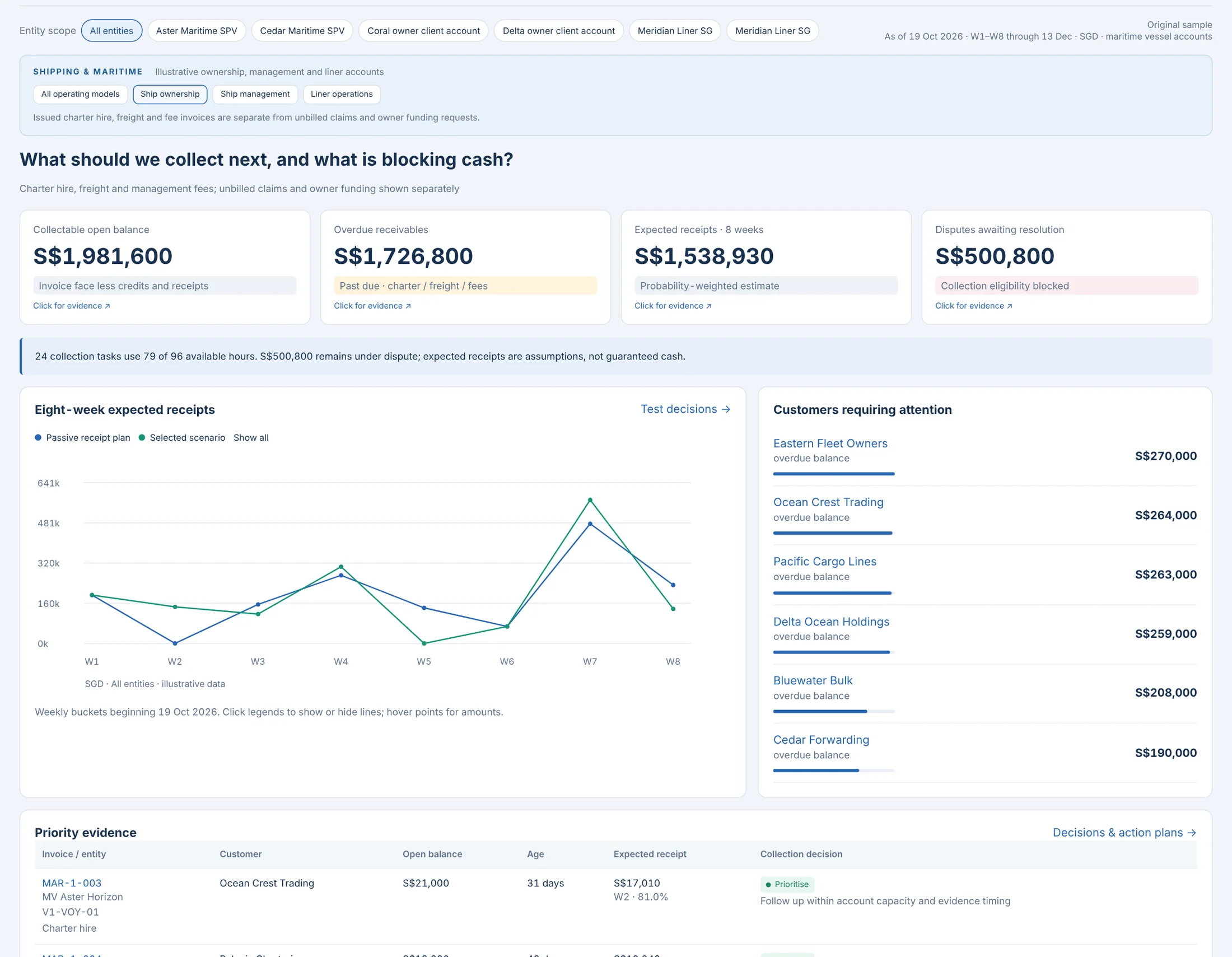This screenshot has height=957, width=1232.
Task: Switch to Liner operations model
Action: (x=341, y=94)
